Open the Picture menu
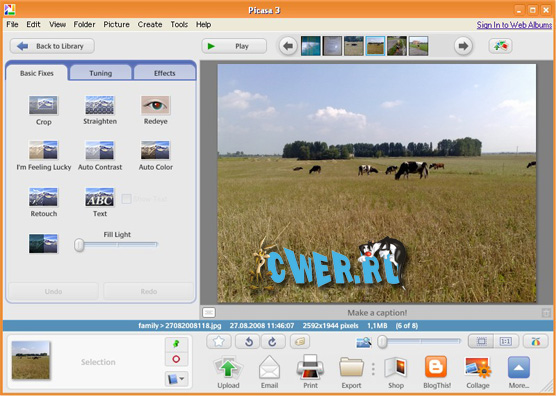The width and height of the screenshot is (556, 396). (x=116, y=24)
